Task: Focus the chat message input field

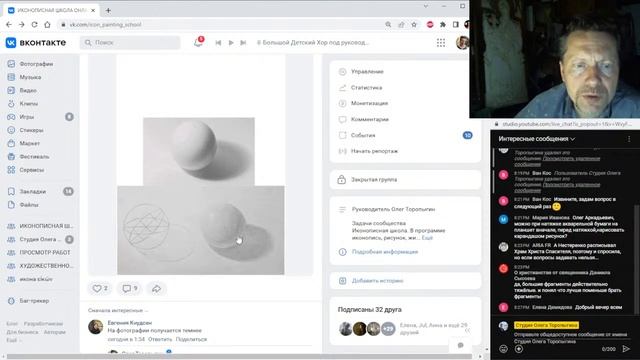Action: 570,334
